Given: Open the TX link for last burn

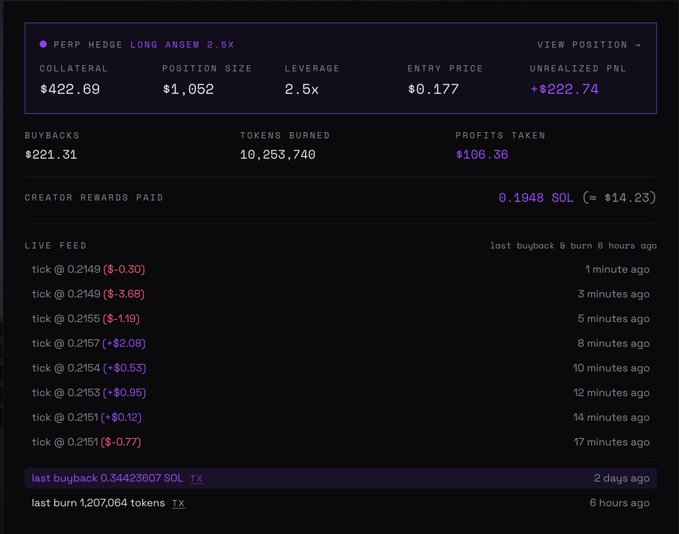Looking at the screenshot, I should [x=178, y=503].
